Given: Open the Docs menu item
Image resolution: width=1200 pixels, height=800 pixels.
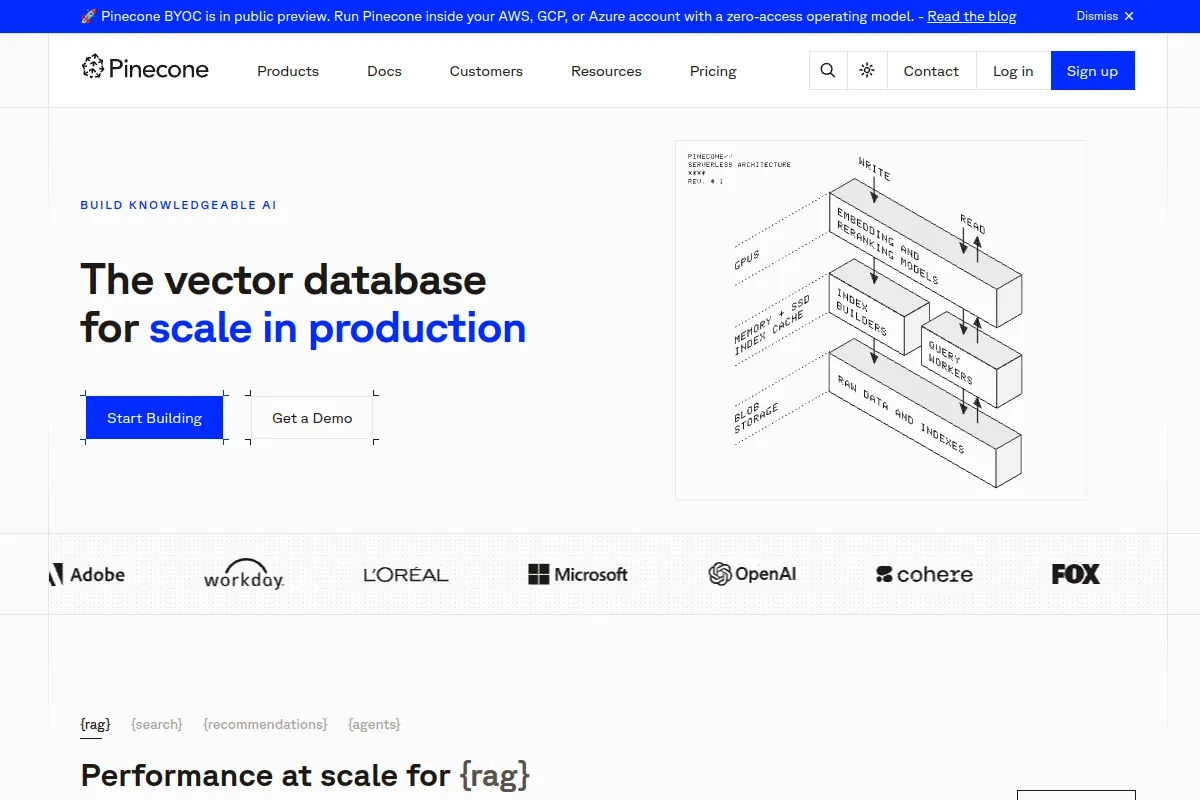Looking at the screenshot, I should [x=384, y=71].
